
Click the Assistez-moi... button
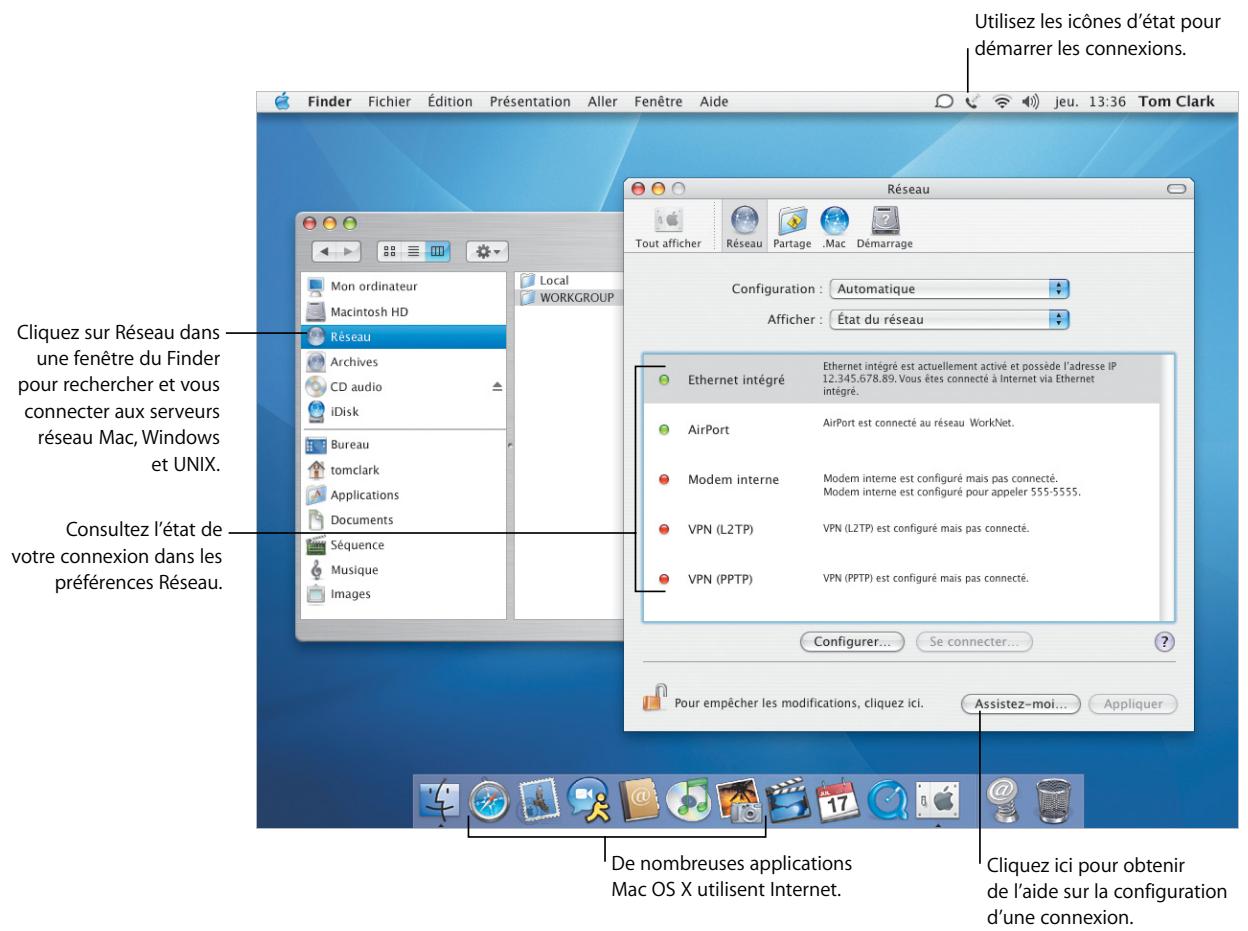click(x=1021, y=703)
